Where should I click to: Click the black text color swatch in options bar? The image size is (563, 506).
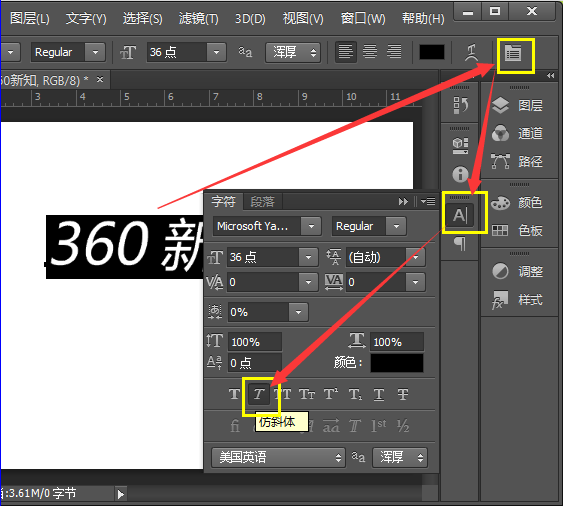pos(432,52)
